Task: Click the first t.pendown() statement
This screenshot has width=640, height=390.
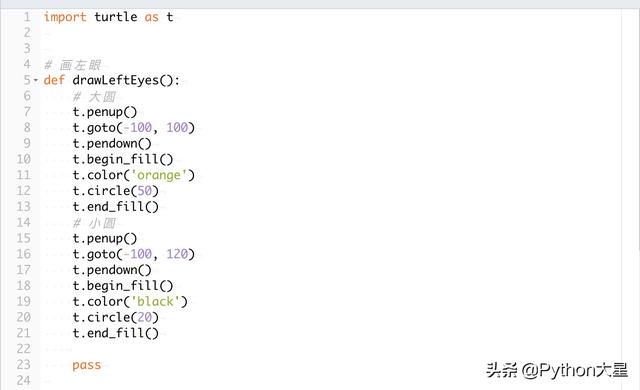Action: point(112,144)
